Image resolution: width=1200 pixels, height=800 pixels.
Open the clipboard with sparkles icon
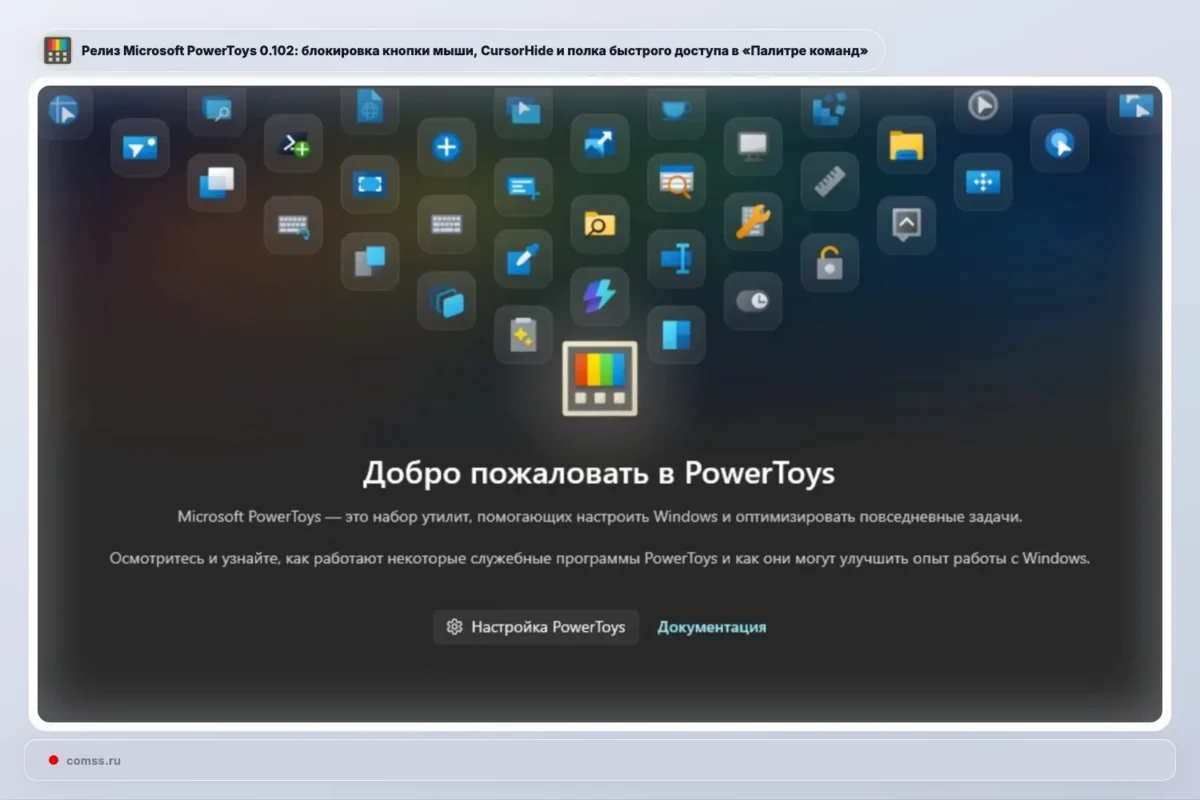[x=523, y=334]
